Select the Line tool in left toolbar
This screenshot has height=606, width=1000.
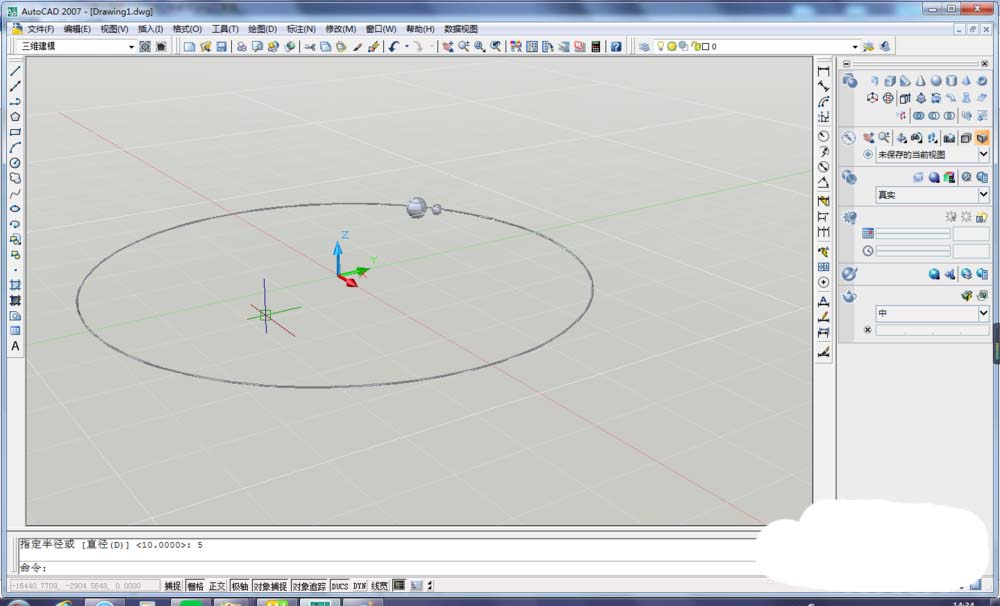15,72
